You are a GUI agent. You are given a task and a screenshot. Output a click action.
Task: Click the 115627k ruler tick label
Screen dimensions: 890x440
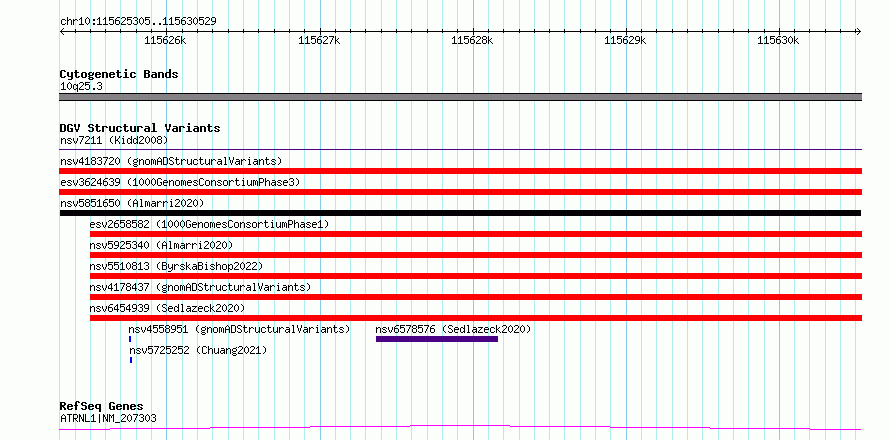coord(319,40)
